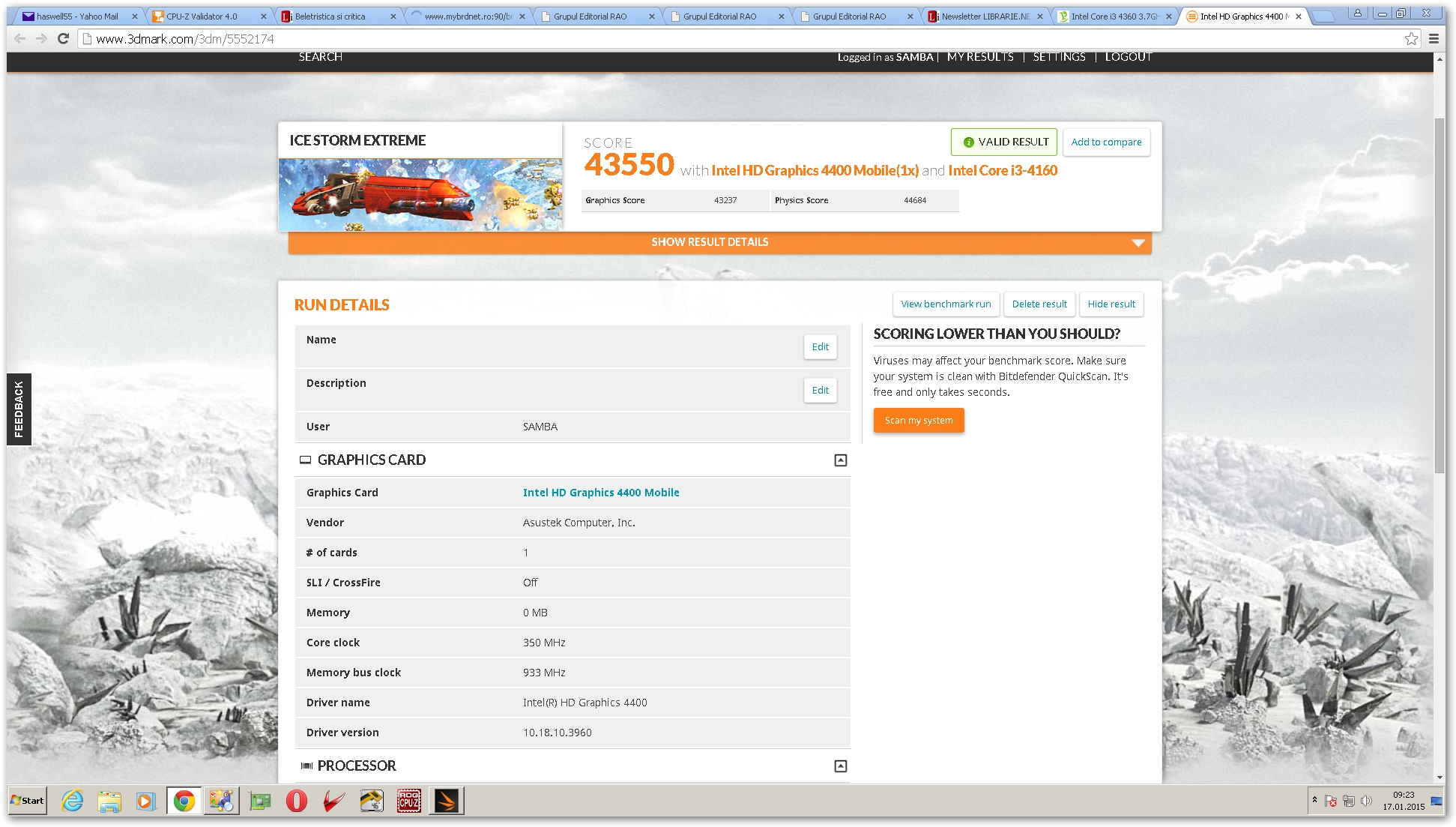Click the Ice Storm Extreme benchmark thumbnail
Screen dimensions: 1456x827
420,194
